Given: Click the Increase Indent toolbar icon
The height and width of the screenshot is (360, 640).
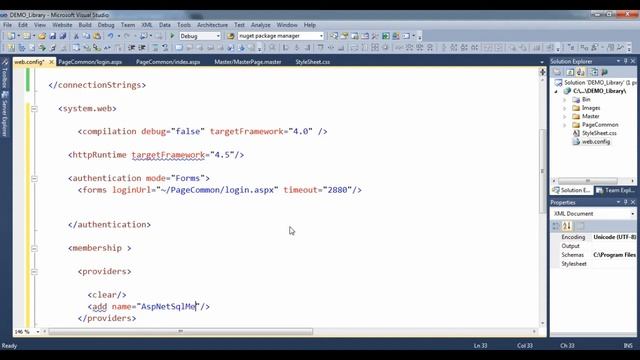Looking at the screenshot, I should tap(142, 48).
